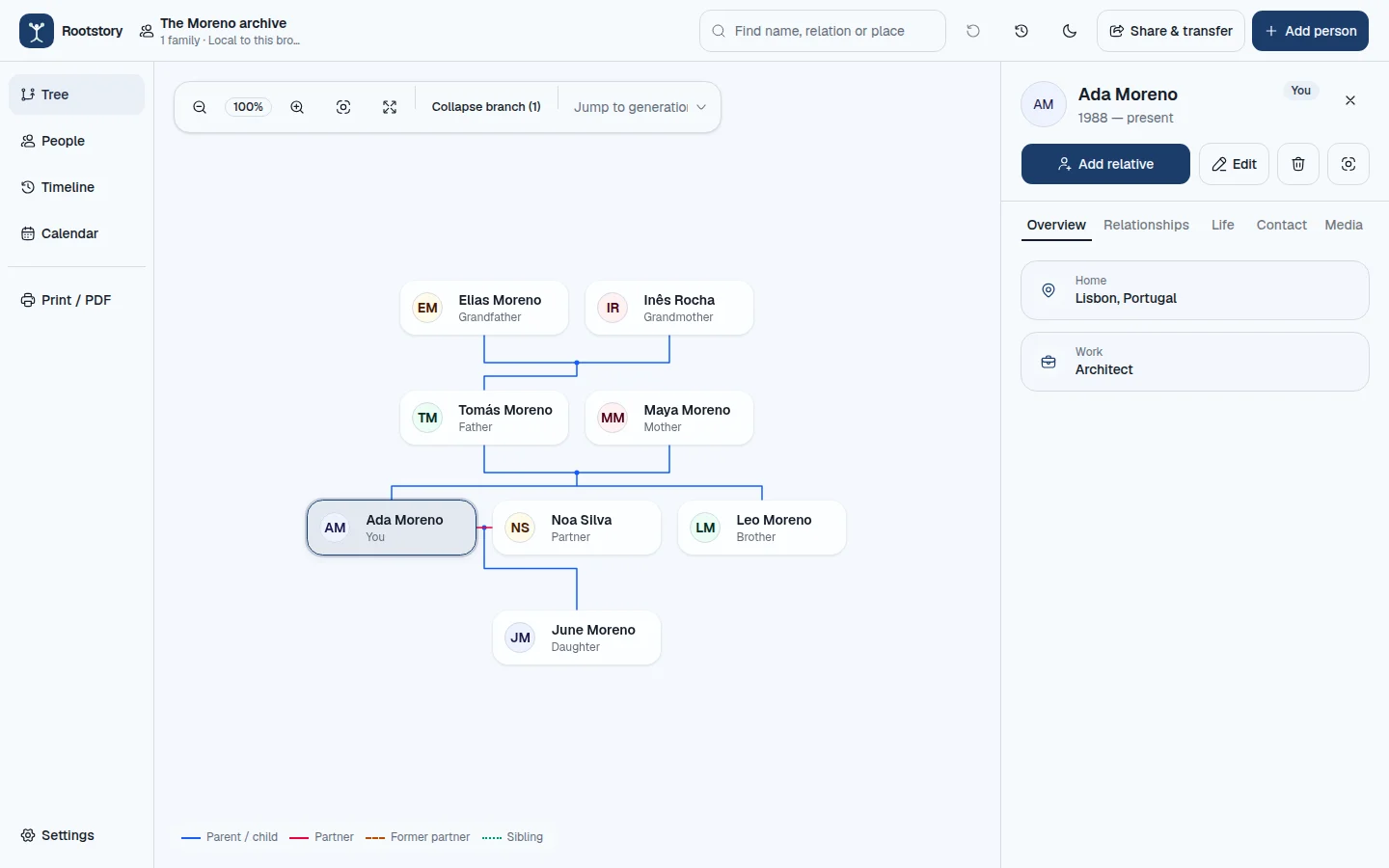This screenshot has width=1389, height=868.
Task: Select Inês Rocha grandmother node
Action: pyautogui.click(x=669, y=308)
